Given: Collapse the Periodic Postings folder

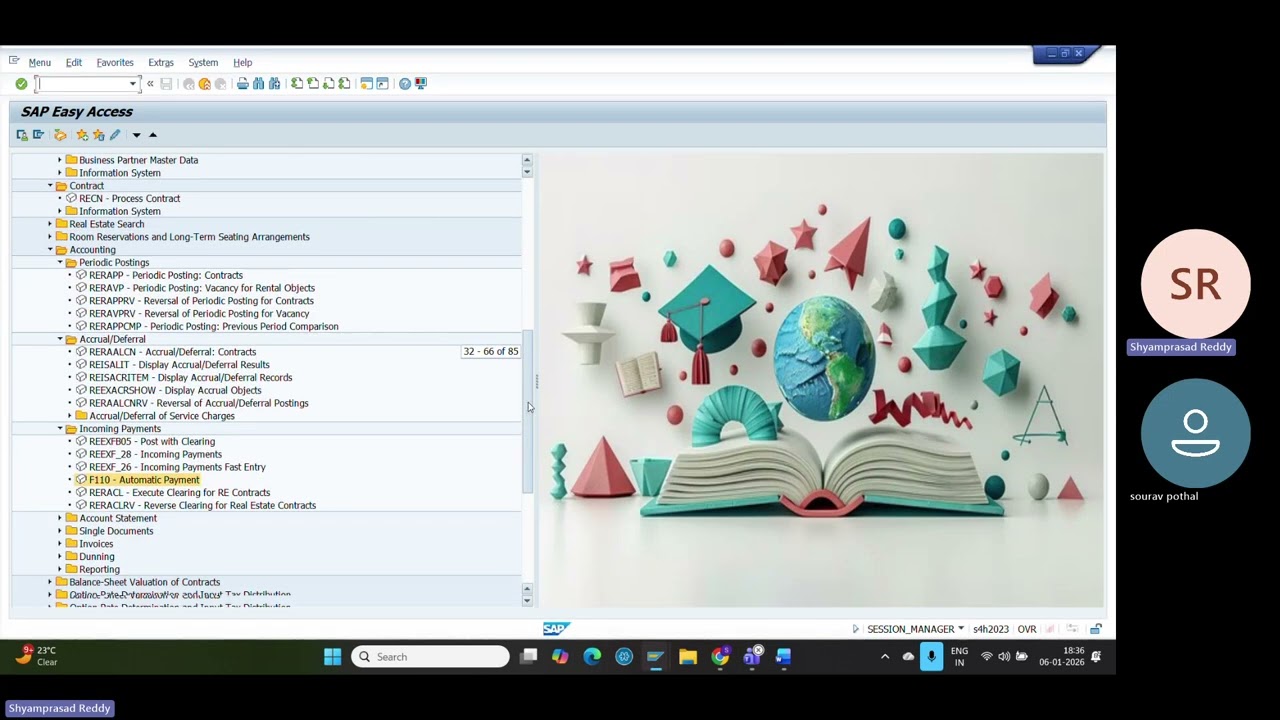Looking at the screenshot, I should coord(60,263).
